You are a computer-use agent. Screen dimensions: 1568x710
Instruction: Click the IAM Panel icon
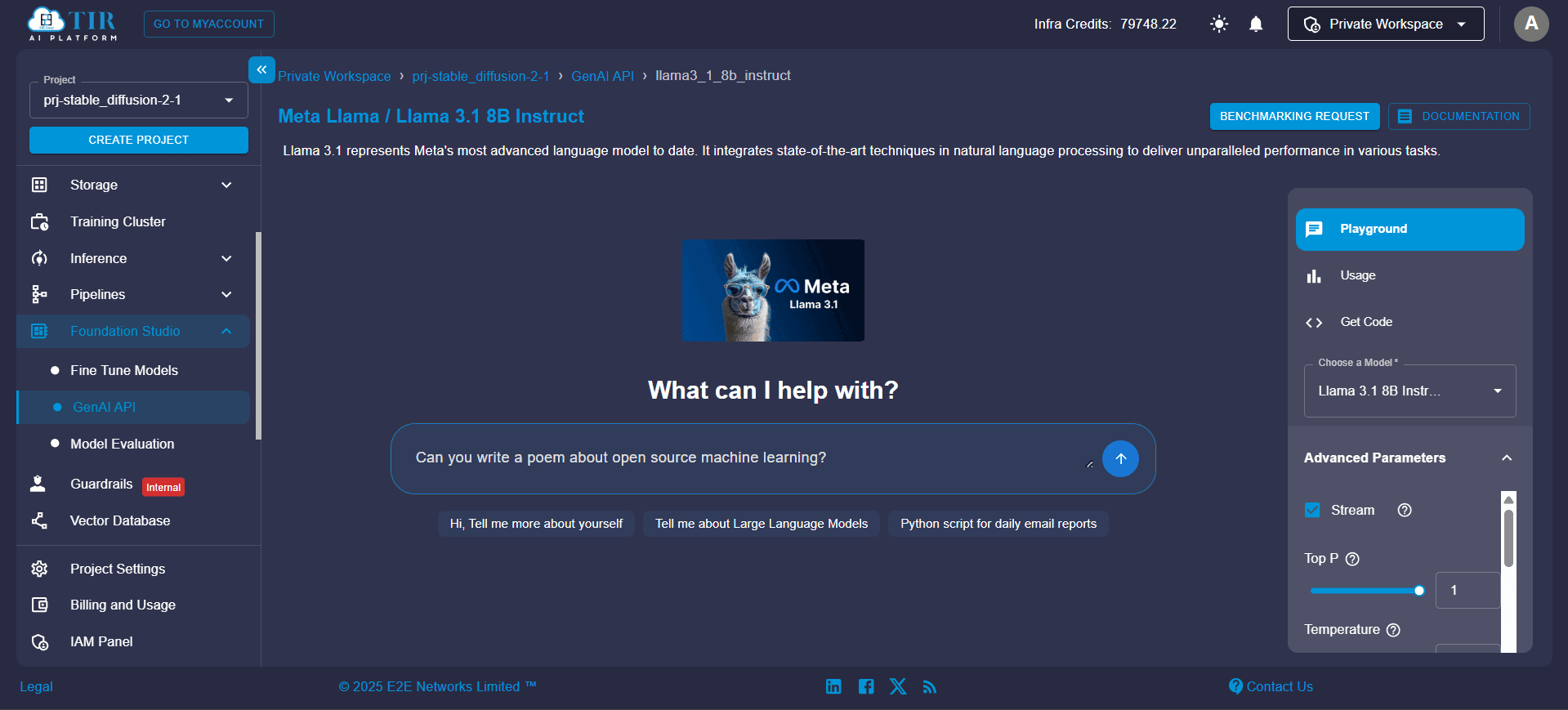coord(39,641)
